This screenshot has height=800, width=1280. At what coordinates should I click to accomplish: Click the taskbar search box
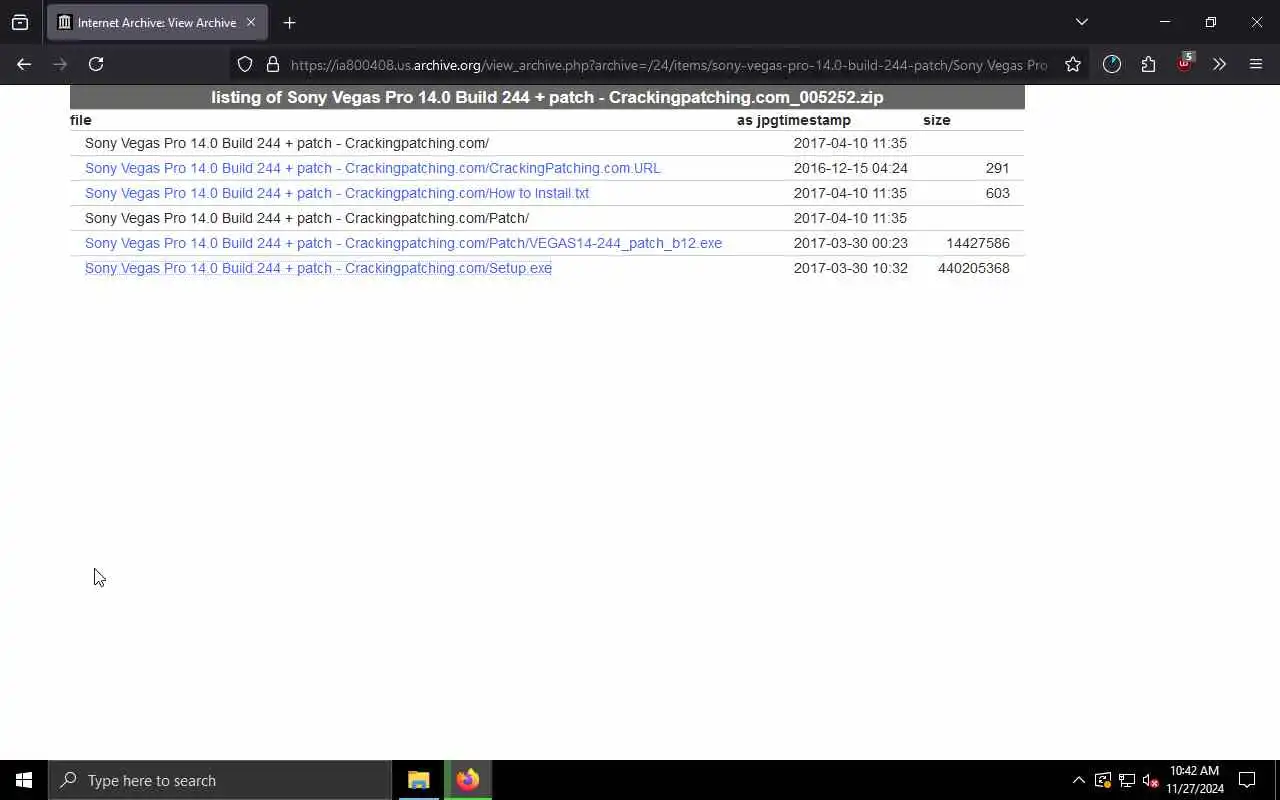click(220, 780)
